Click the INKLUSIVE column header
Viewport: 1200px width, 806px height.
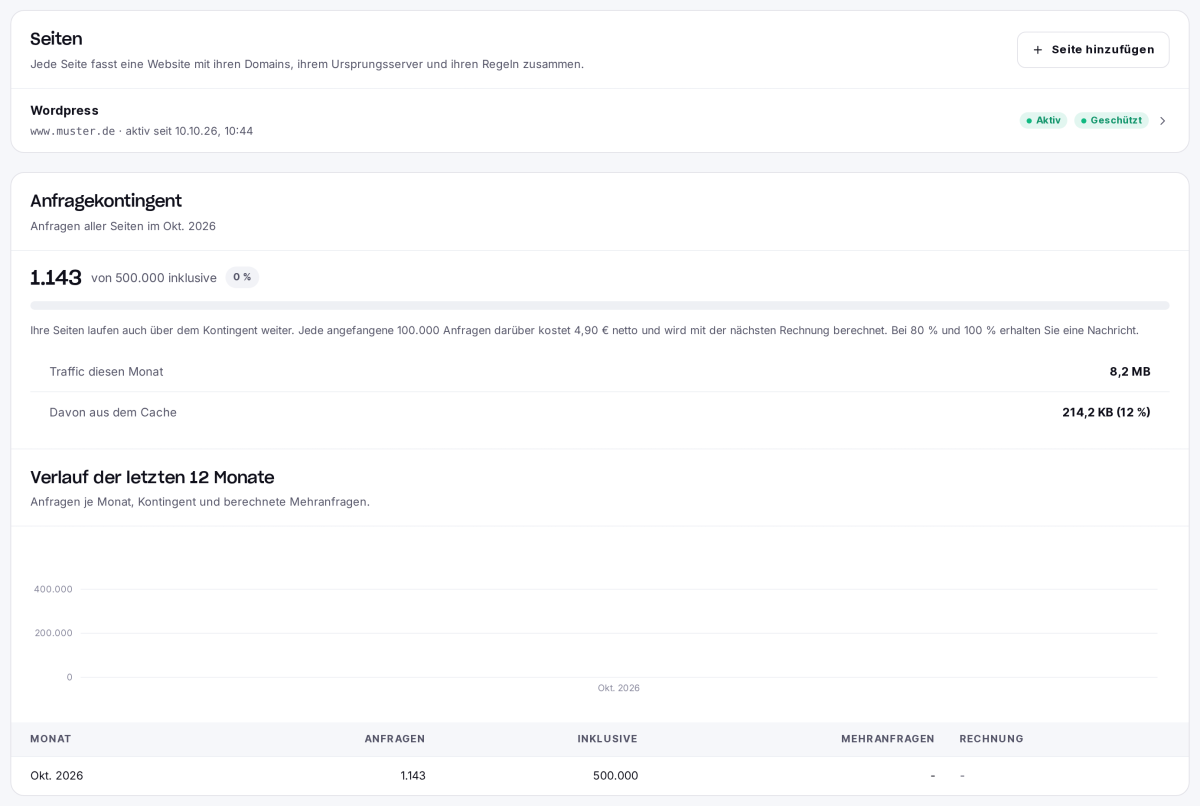click(x=607, y=739)
